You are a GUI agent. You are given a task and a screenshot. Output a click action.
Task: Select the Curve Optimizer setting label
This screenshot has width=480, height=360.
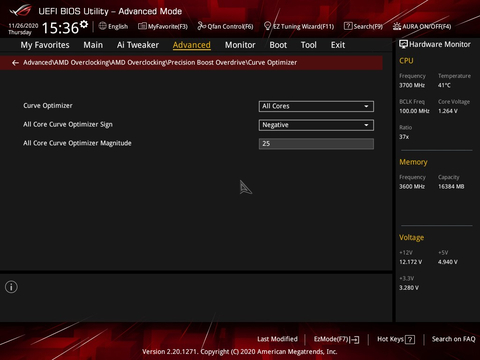point(48,106)
